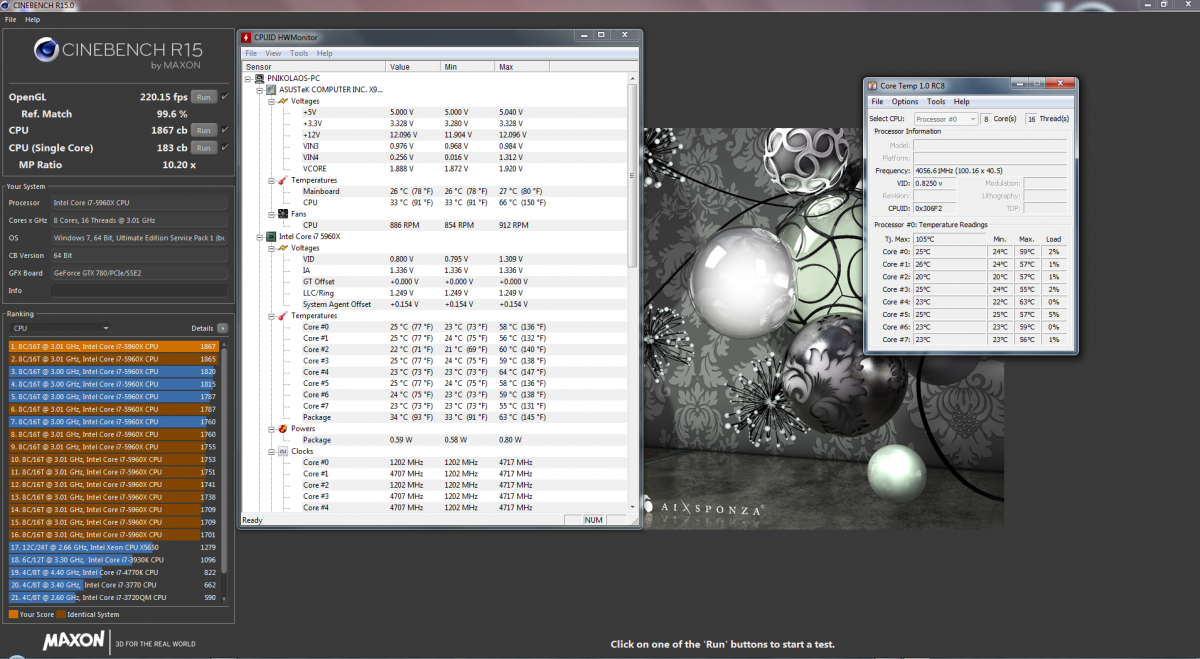
Task: Open the Core Temp Tools menu
Action: (936, 102)
